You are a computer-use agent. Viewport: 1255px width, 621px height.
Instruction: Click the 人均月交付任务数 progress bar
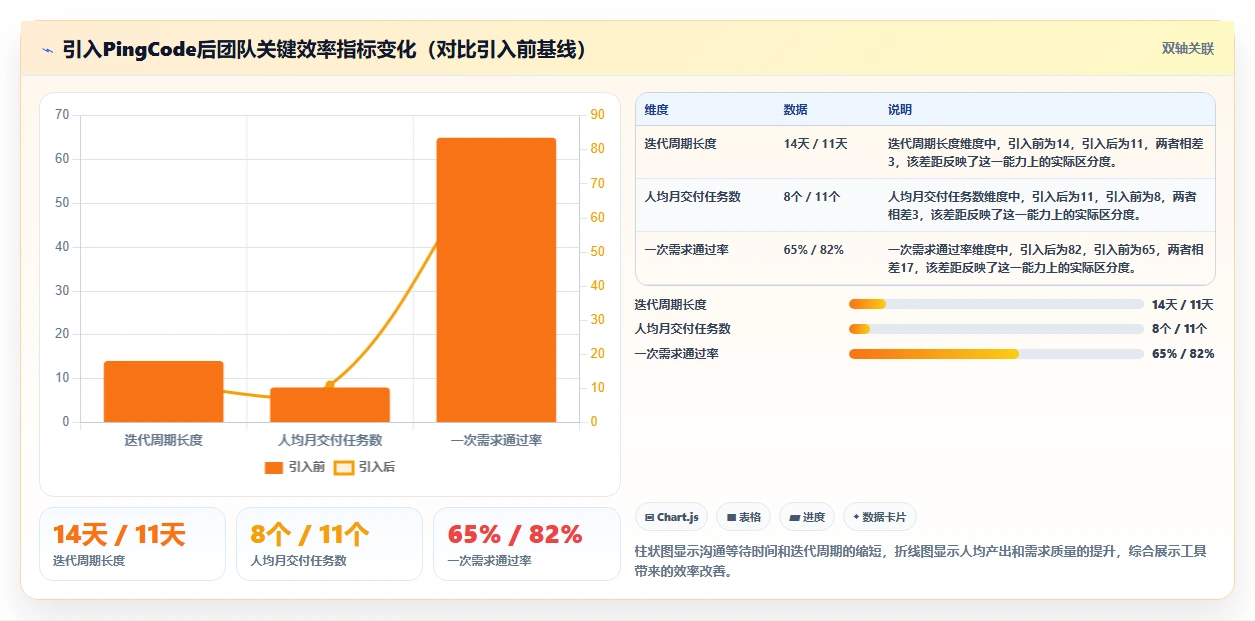996,329
